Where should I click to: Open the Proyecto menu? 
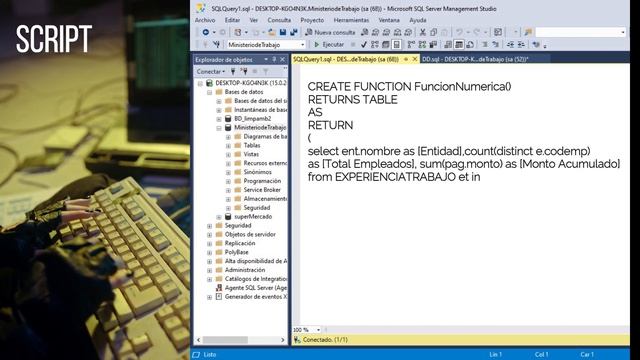312,20
